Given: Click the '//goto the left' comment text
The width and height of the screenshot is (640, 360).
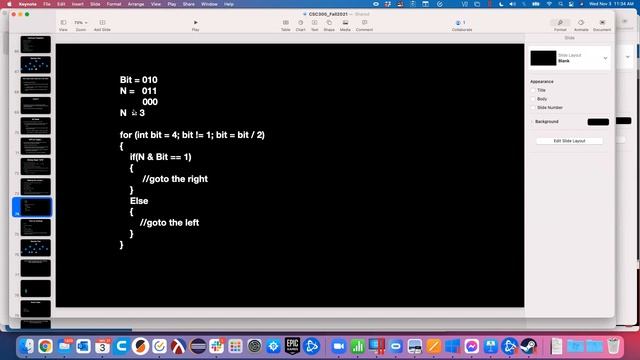Looking at the screenshot, I should pos(169,222).
